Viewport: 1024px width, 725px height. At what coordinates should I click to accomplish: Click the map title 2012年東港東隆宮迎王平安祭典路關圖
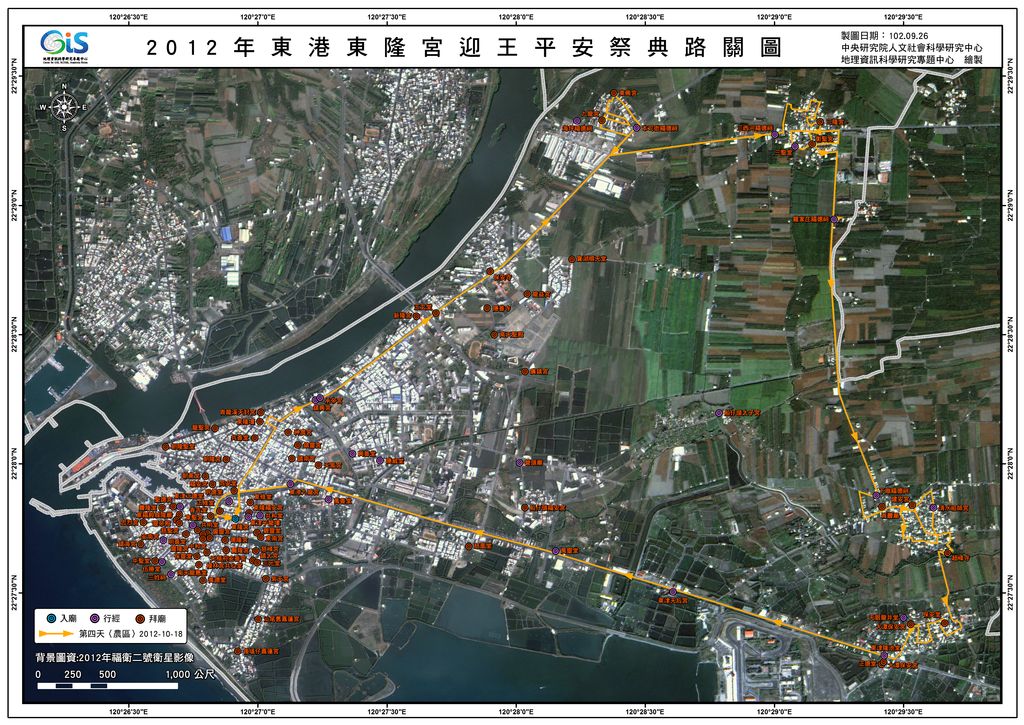pyautogui.click(x=464, y=47)
